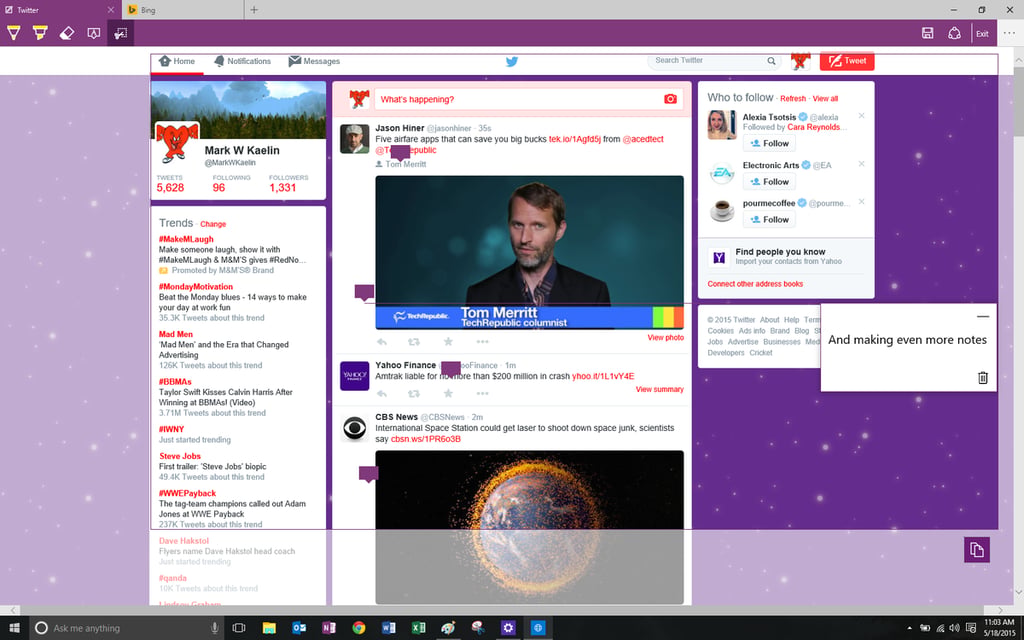Click the Followers count 1,331
The width and height of the screenshot is (1024, 640).
[x=283, y=187]
